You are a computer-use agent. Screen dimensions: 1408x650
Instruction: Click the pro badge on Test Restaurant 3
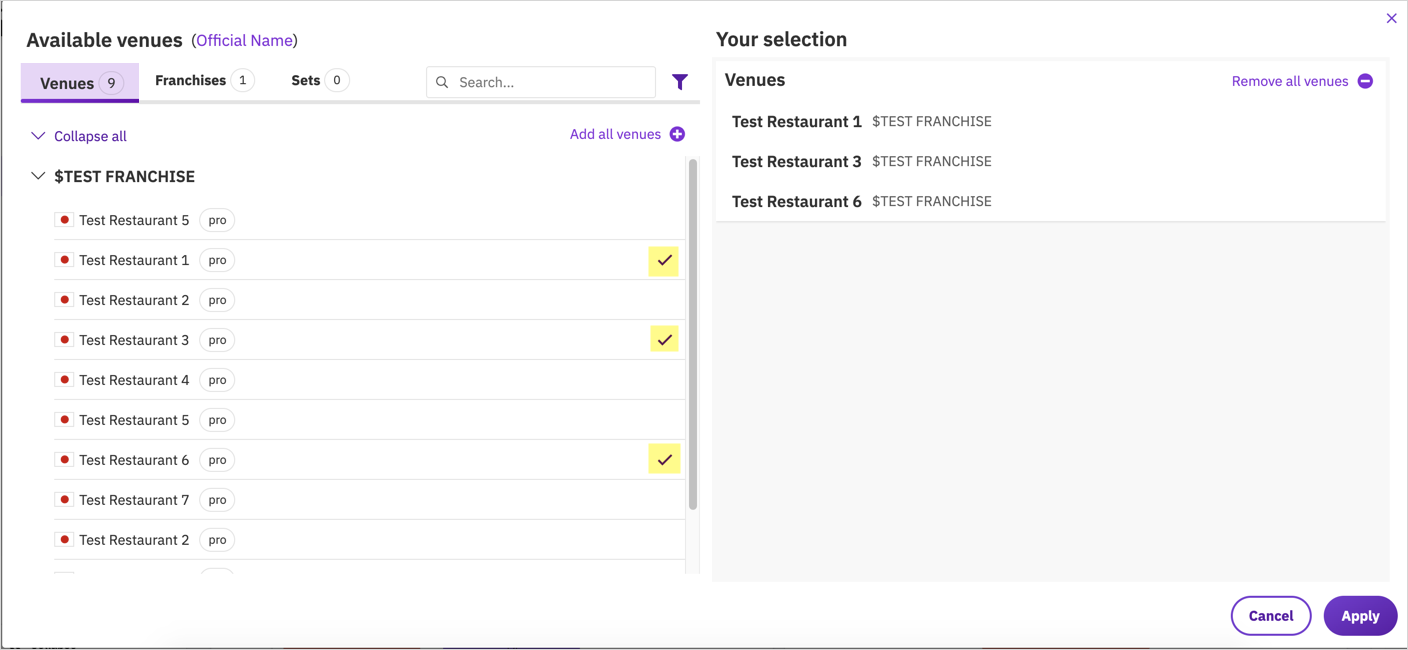[x=217, y=340]
